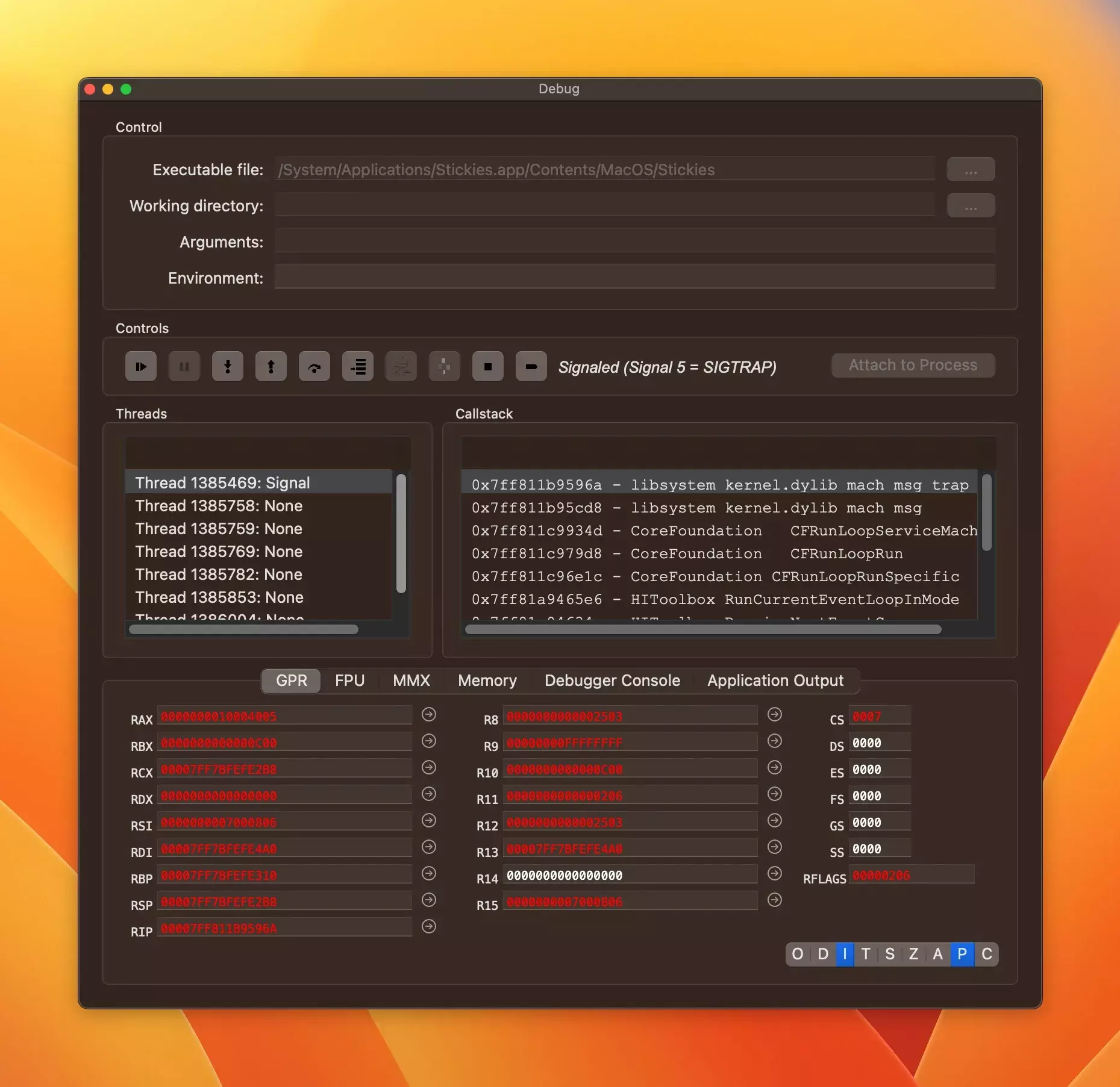Screen dimensions: 1120x1087
Task: Click the arrow icon next to R10
Action: click(775, 768)
